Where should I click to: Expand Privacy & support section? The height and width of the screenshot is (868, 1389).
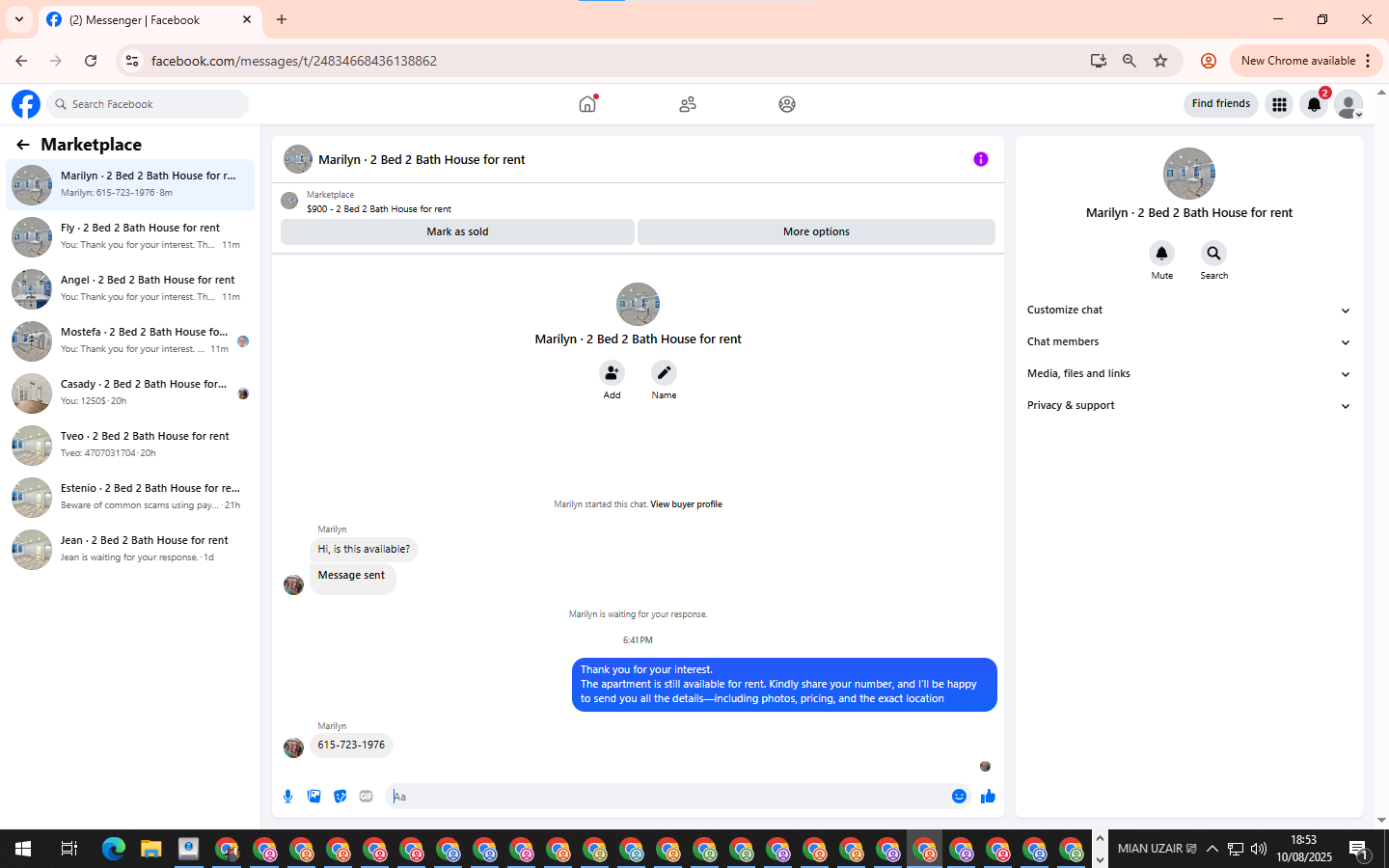pyautogui.click(x=1188, y=405)
